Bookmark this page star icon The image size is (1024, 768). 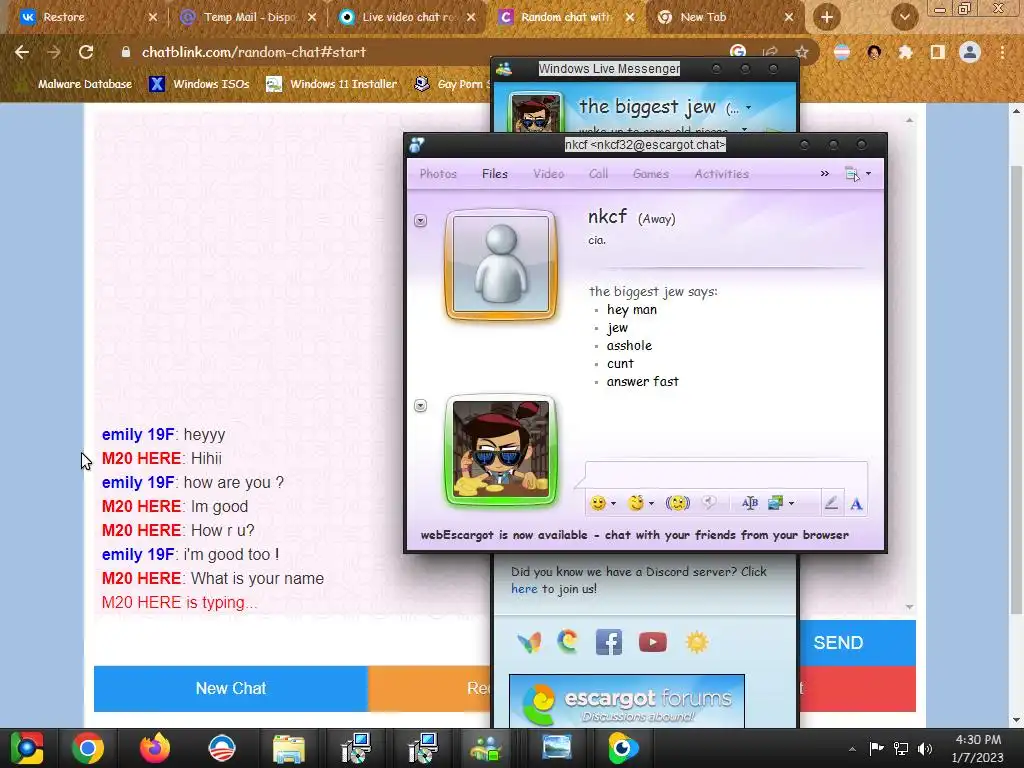coord(802,52)
